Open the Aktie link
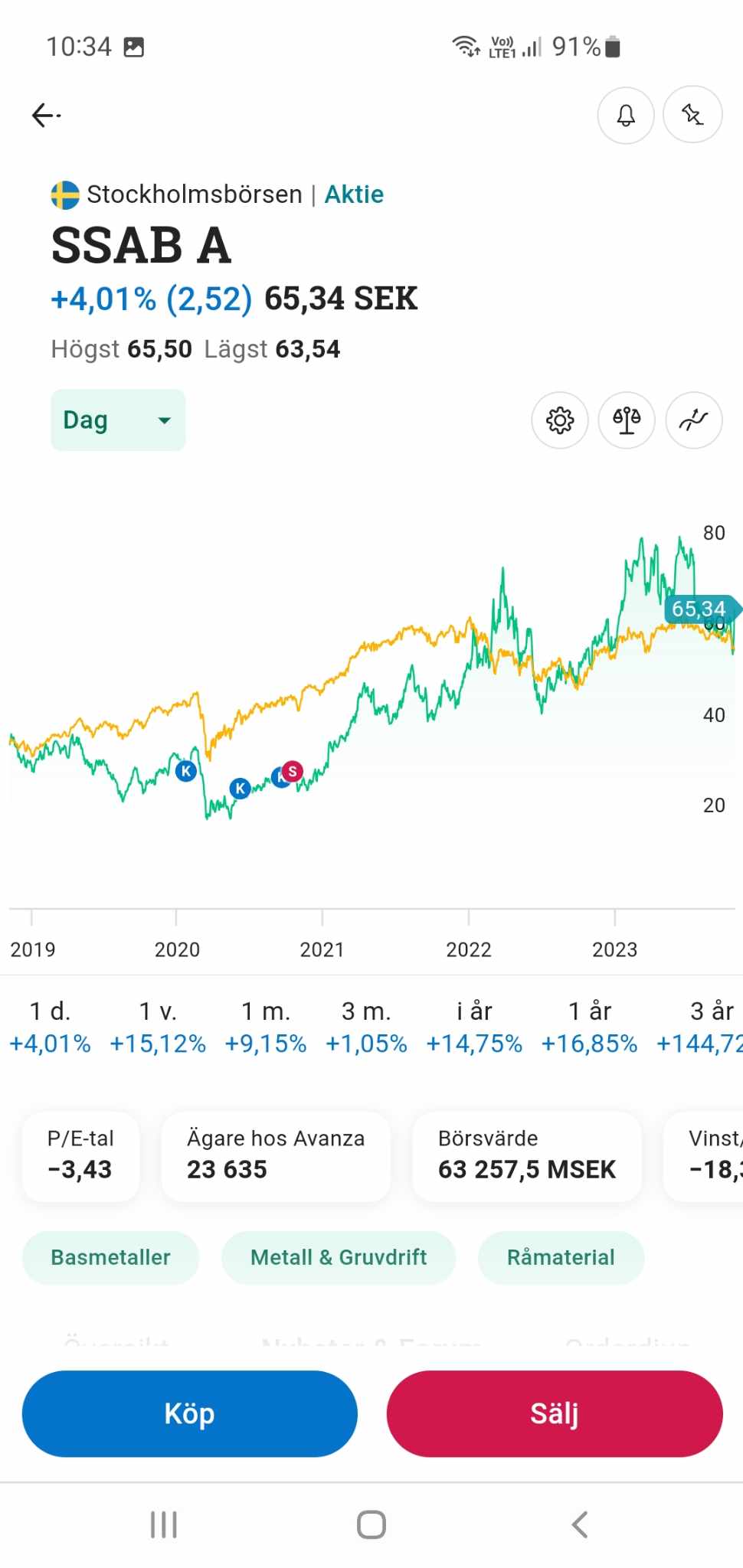This screenshot has width=743, height=1568. pos(354,194)
